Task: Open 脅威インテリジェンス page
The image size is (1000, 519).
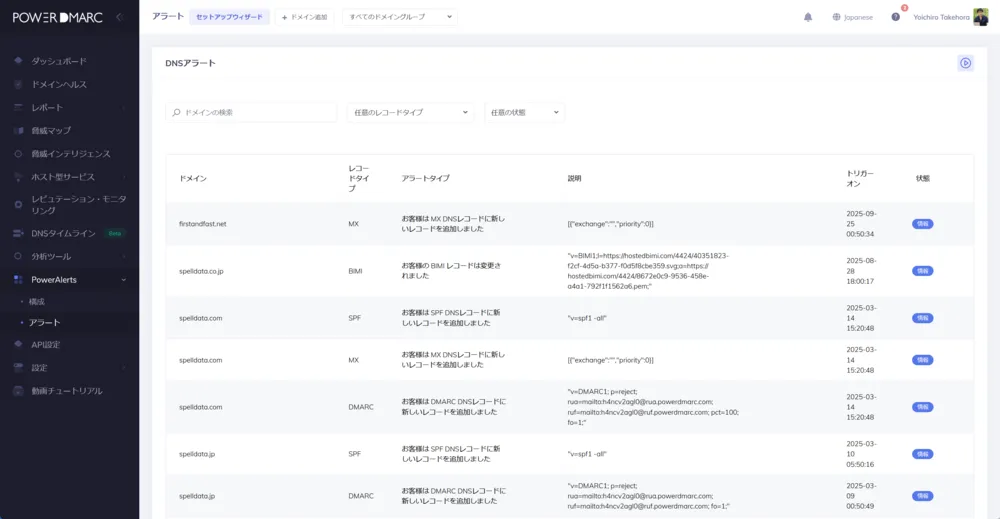Action: click(x=70, y=154)
